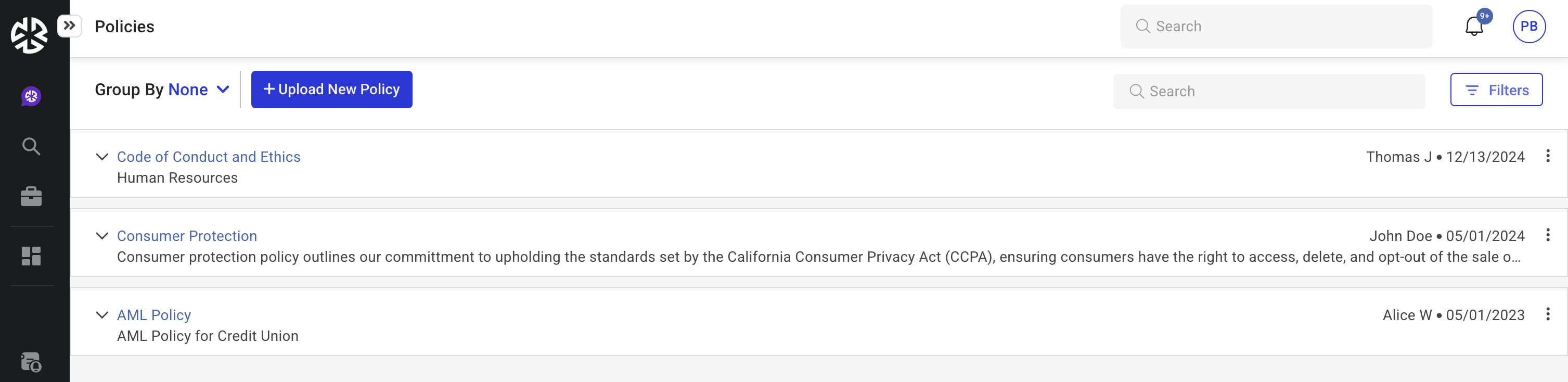
Task: Open the Filters button
Action: (x=1496, y=90)
